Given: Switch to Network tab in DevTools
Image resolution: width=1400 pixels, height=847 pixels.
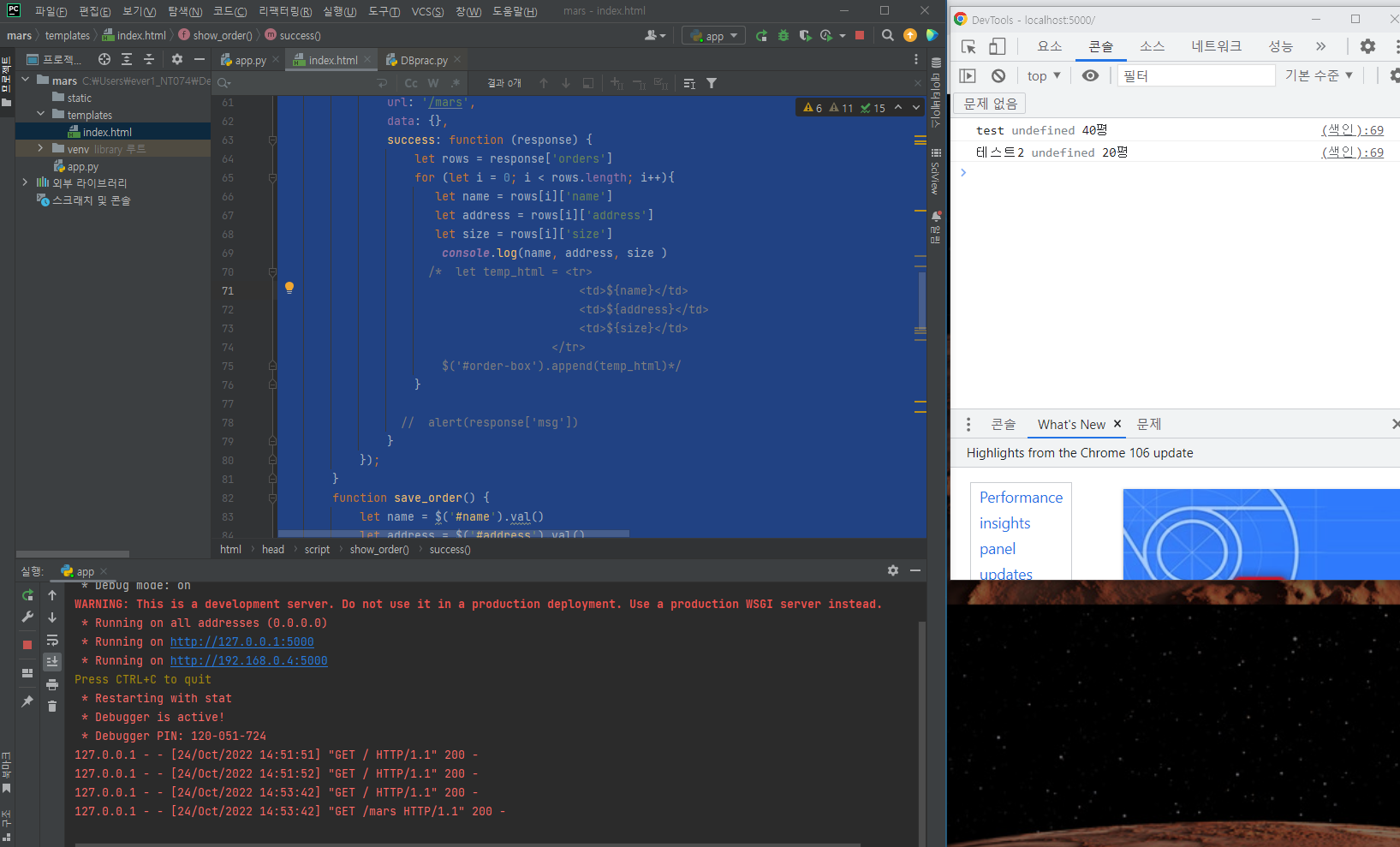Looking at the screenshot, I should click(x=1216, y=46).
